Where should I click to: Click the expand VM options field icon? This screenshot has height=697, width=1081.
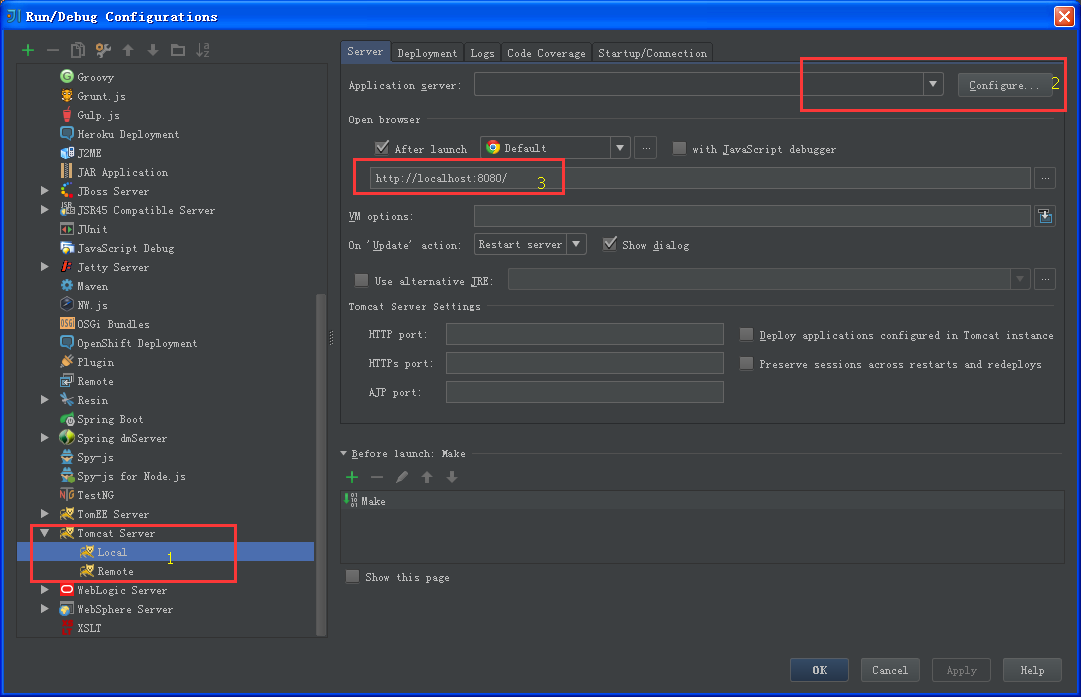pyautogui.click(x=1045, y=216)
